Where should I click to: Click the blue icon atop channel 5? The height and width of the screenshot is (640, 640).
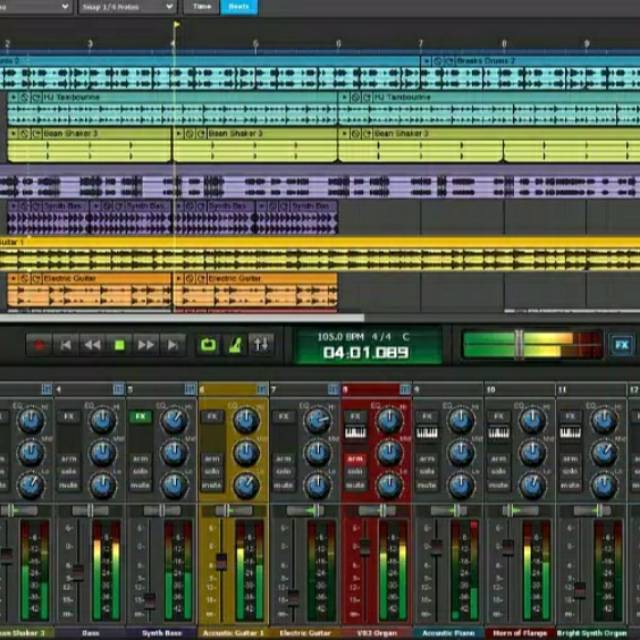point(190,389)
